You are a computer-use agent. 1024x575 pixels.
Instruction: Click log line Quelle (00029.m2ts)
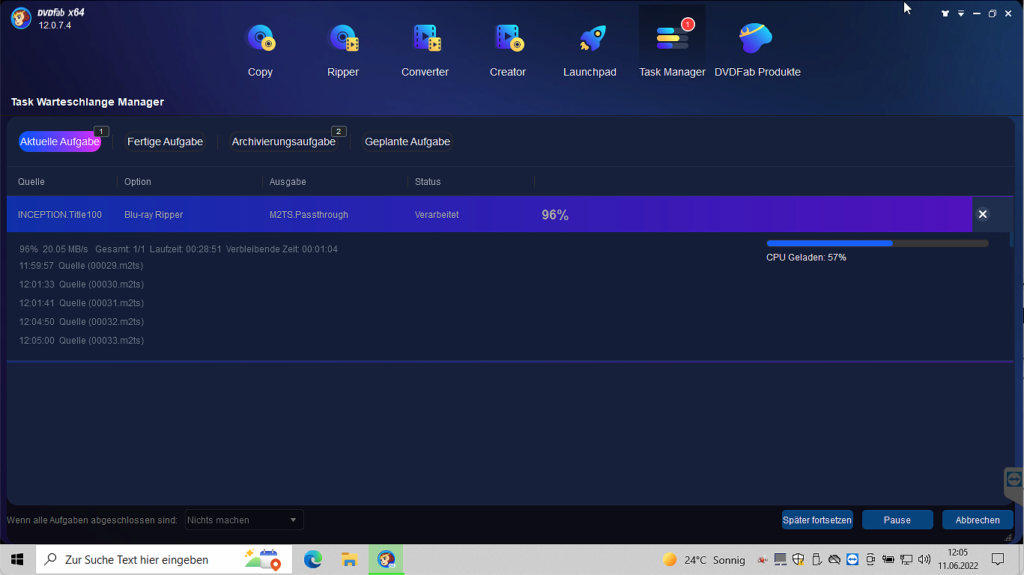click(x=81, y=265)
